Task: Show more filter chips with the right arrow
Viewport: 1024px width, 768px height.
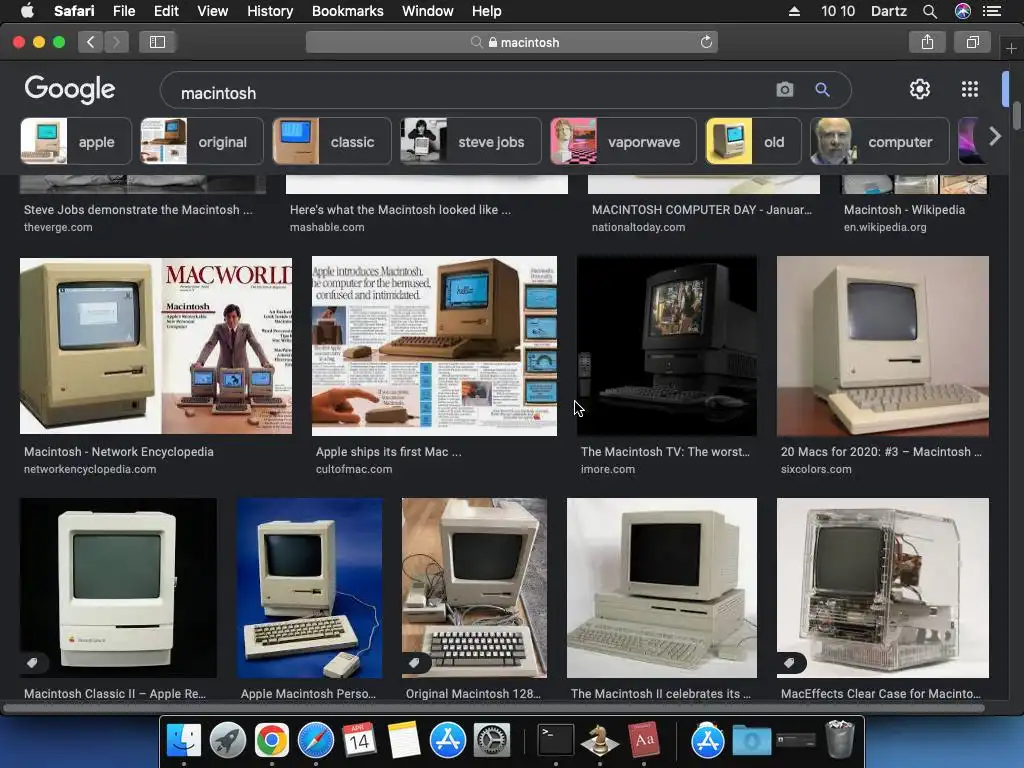Action: tap(995, 136)
